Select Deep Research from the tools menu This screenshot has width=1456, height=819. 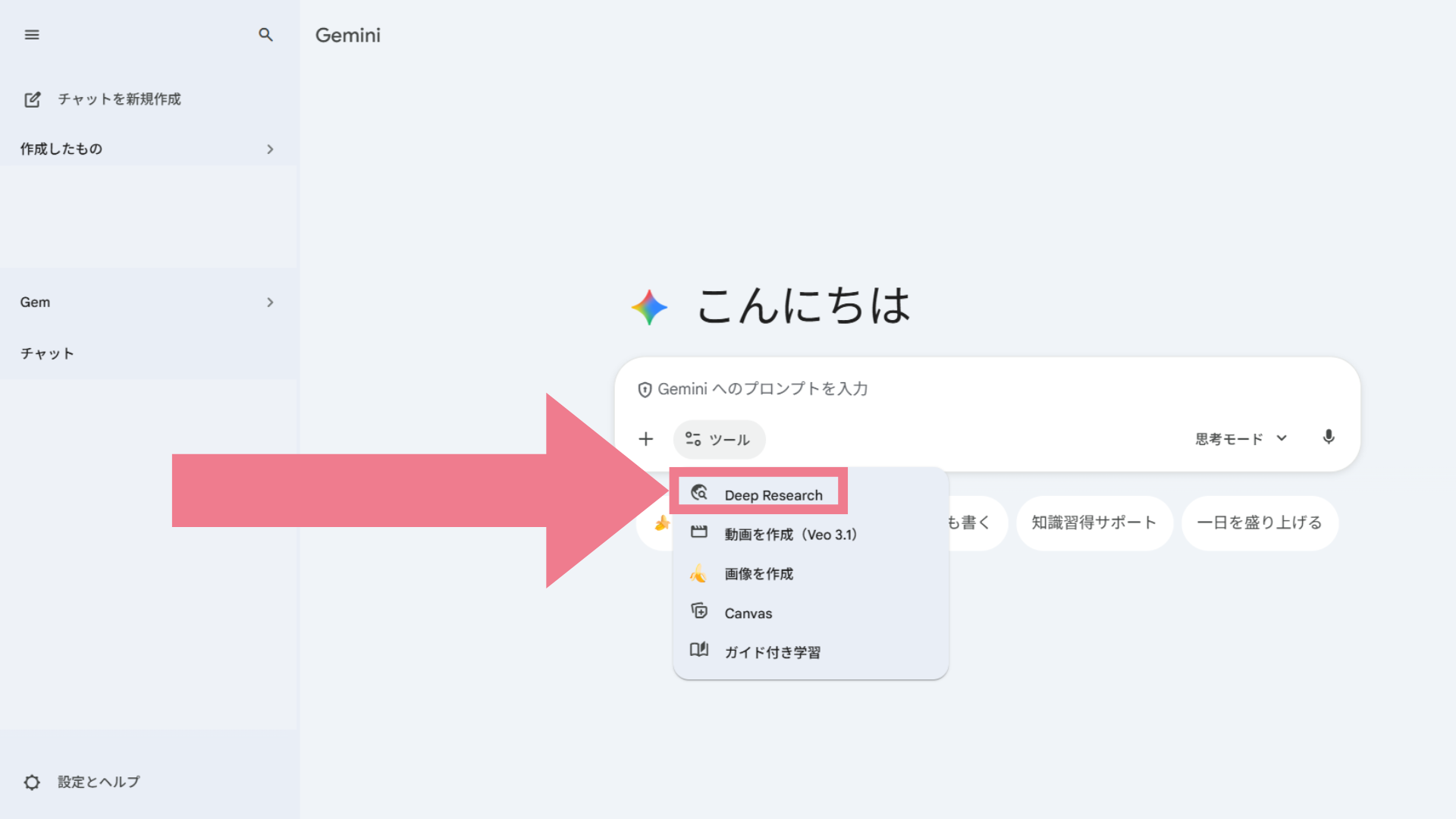[x=772, y=495]
